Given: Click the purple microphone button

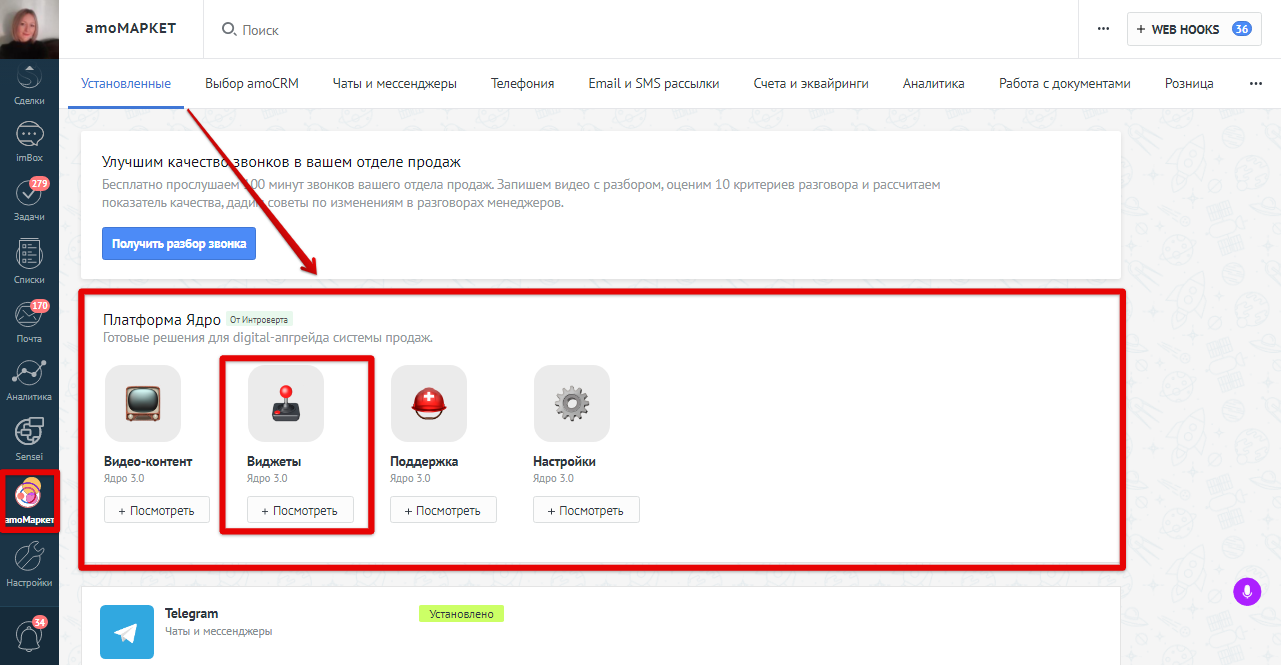Looking at the screenshot, I should tap(1246, 591).
